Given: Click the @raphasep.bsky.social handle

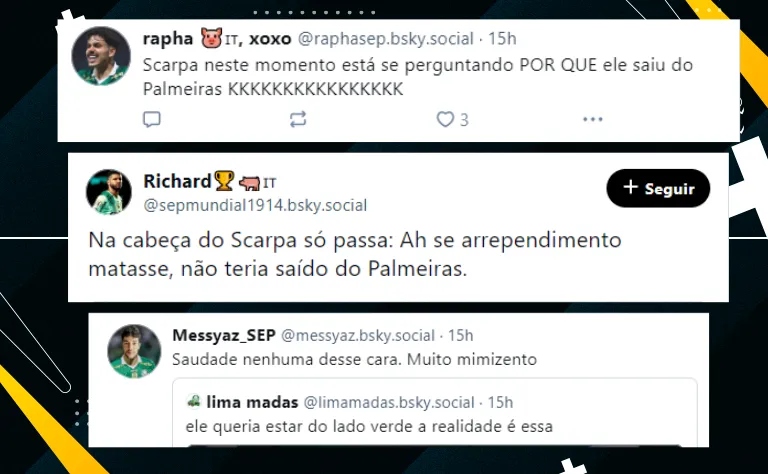Looking at the screenshot, I should click(x=386, y=39).
